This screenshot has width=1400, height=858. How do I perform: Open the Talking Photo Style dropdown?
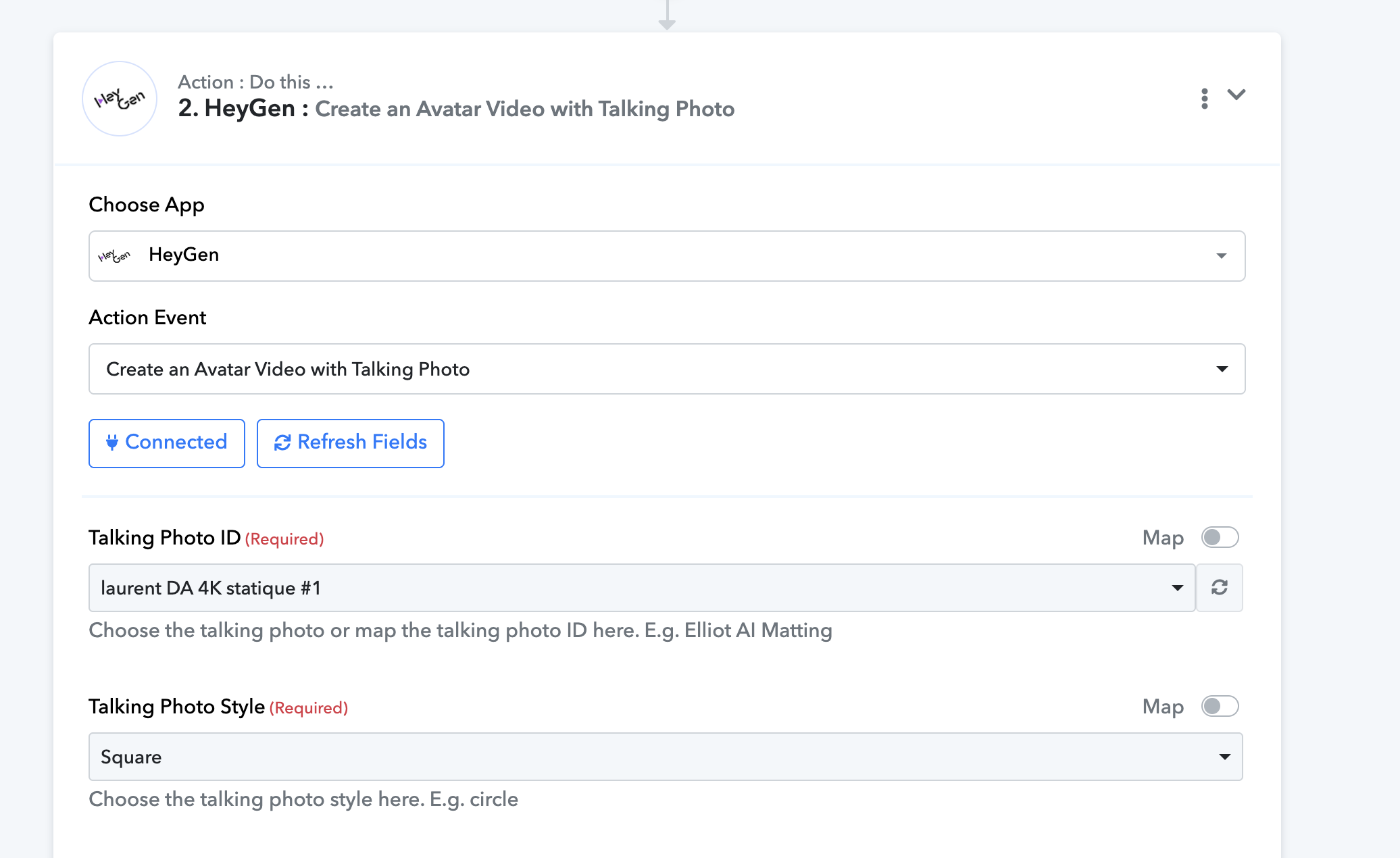[x=666, y=757]
